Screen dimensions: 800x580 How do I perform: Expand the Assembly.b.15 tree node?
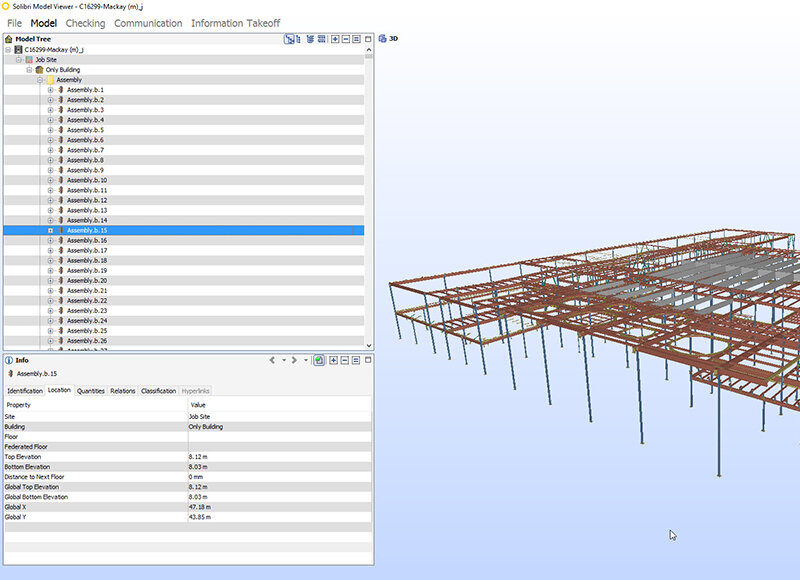(x=51, y=231)
